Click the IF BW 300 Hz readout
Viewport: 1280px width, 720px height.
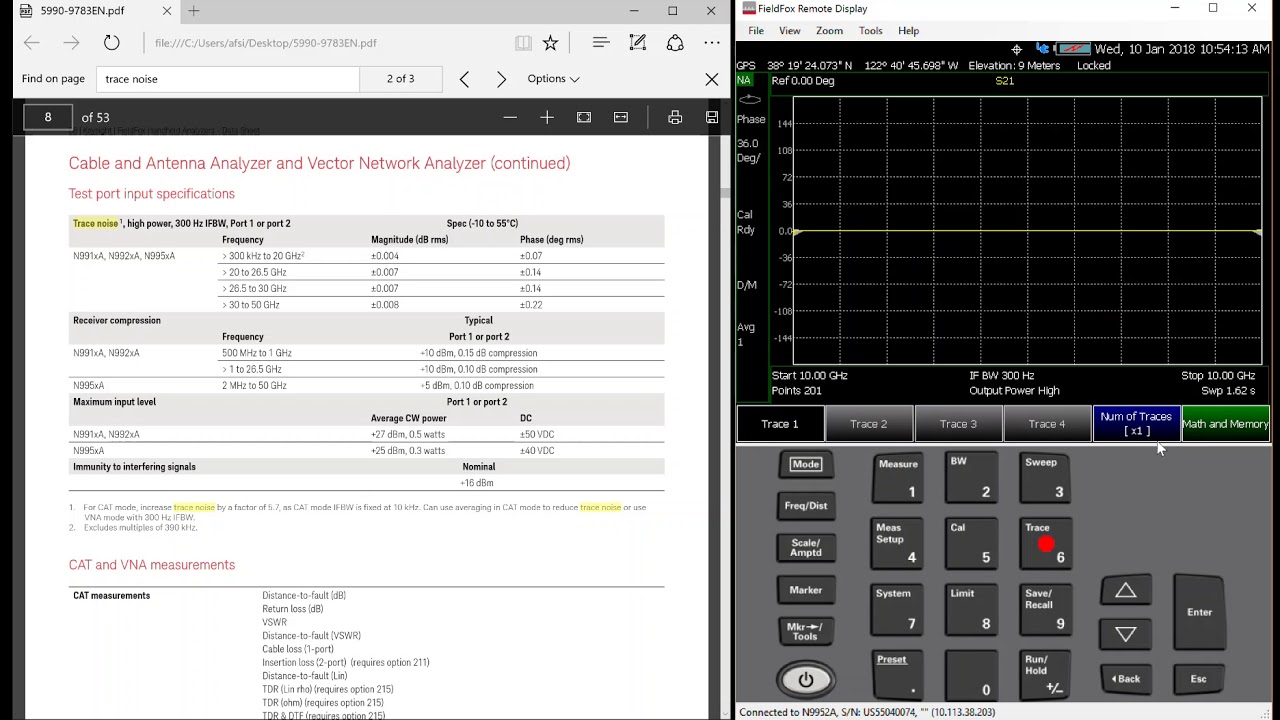pos(1001,376)
